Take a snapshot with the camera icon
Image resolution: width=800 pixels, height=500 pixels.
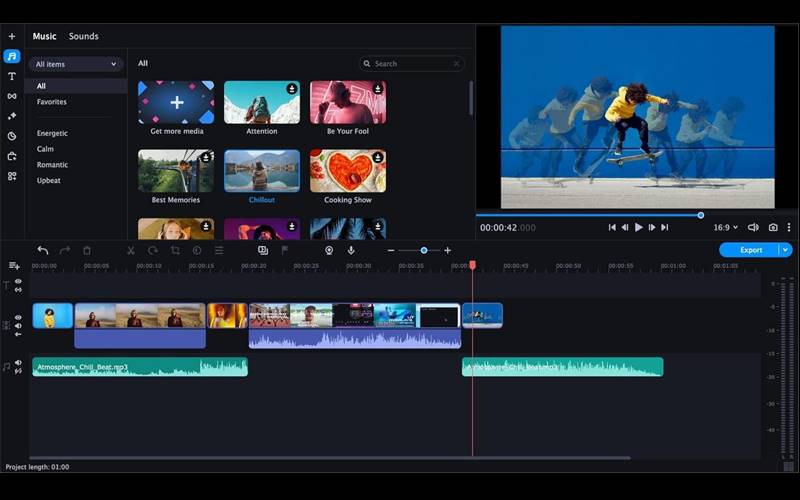click(x=773, y=227)
